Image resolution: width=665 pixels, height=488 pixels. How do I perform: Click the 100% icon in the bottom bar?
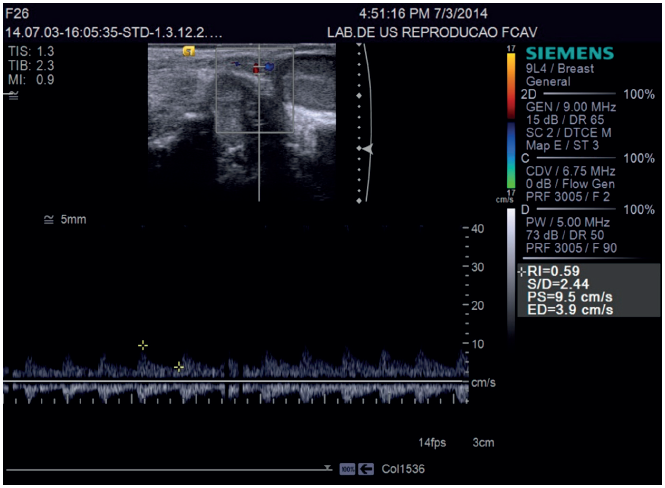347,468
